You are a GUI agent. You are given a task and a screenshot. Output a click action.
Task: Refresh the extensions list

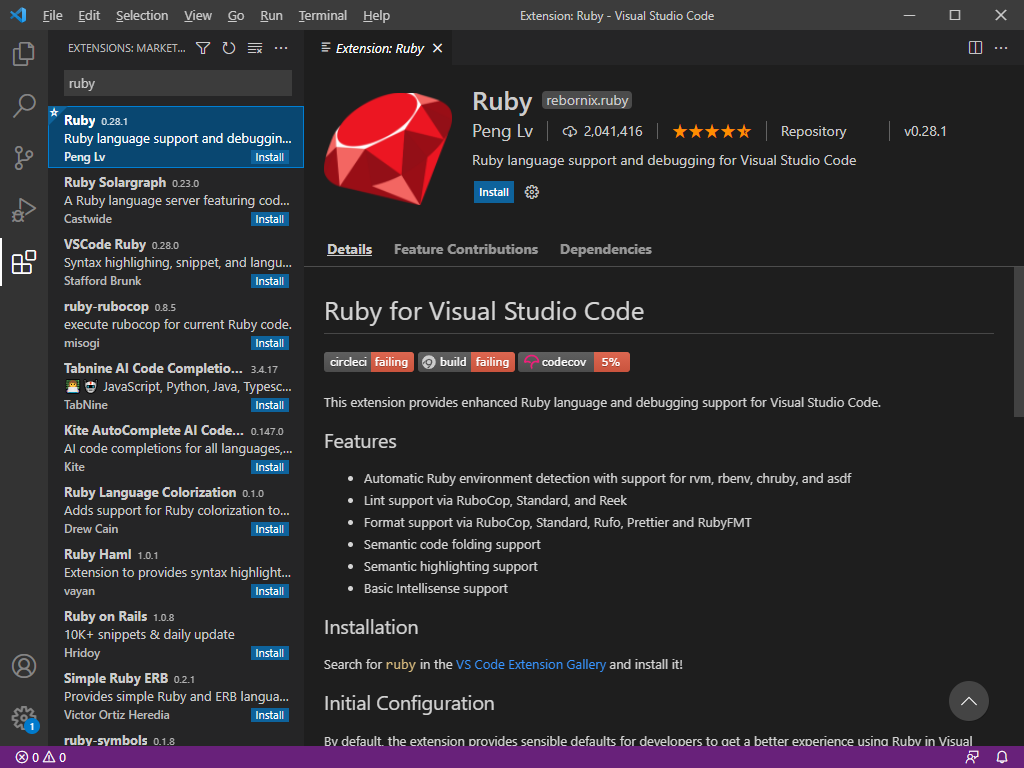(x=229, y=48)
